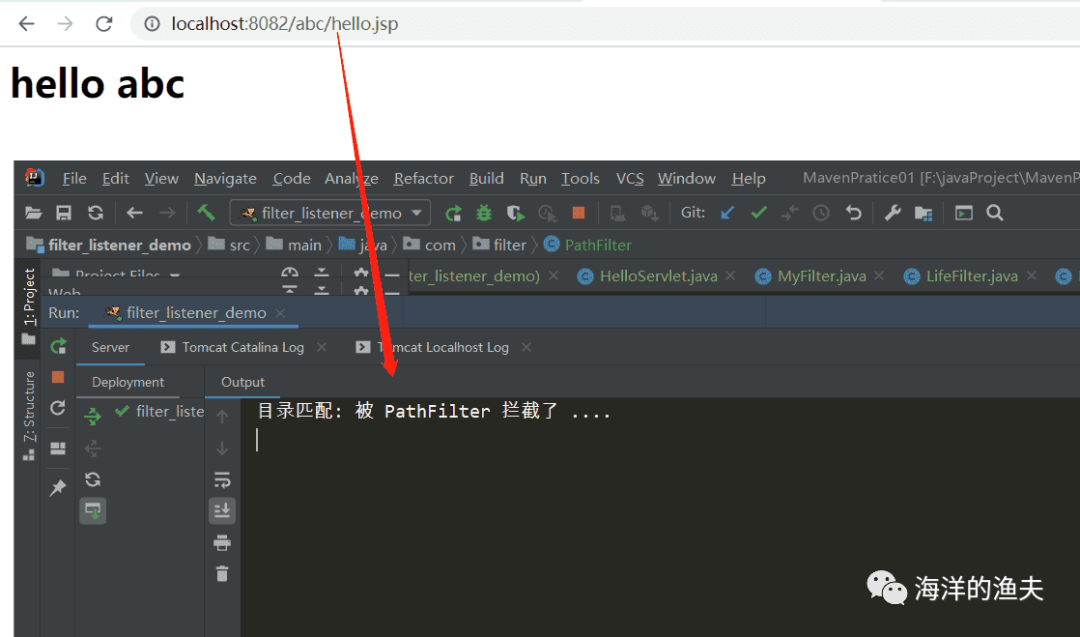Image resolution: width=1080 pixels, height=637 pixels.
Task: Close the HelloServlet.java tab
Action: (730, 276)
